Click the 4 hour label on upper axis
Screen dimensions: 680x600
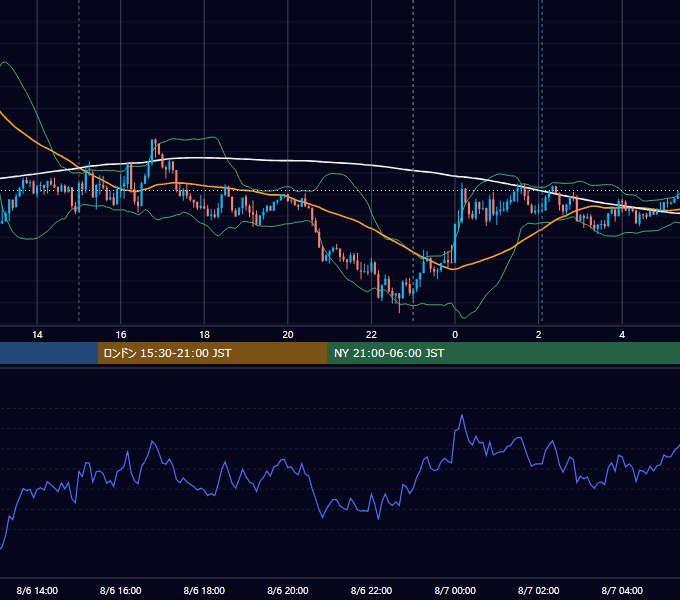coord(622,335)
